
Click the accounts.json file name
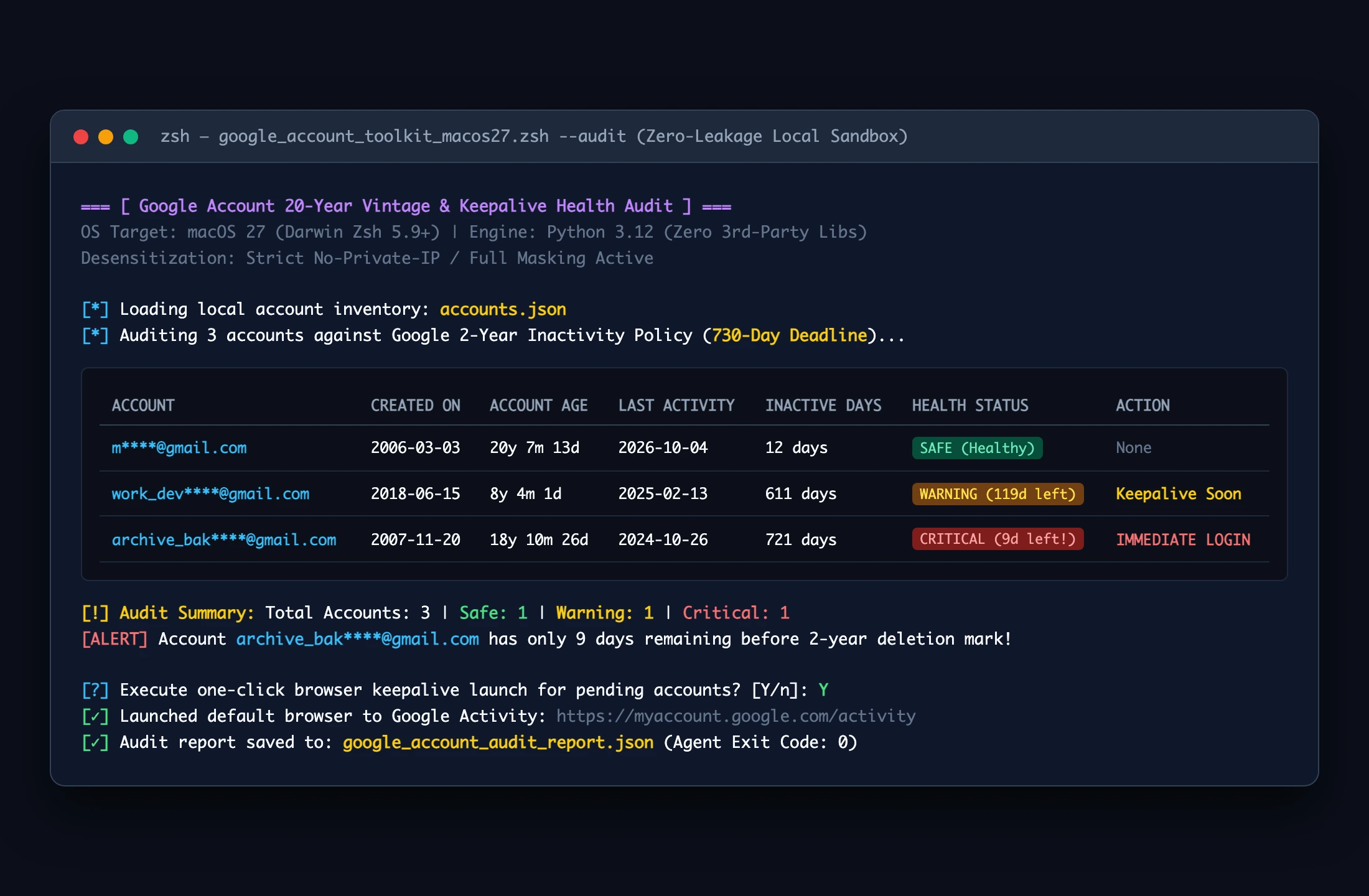(x=503, y=309)
